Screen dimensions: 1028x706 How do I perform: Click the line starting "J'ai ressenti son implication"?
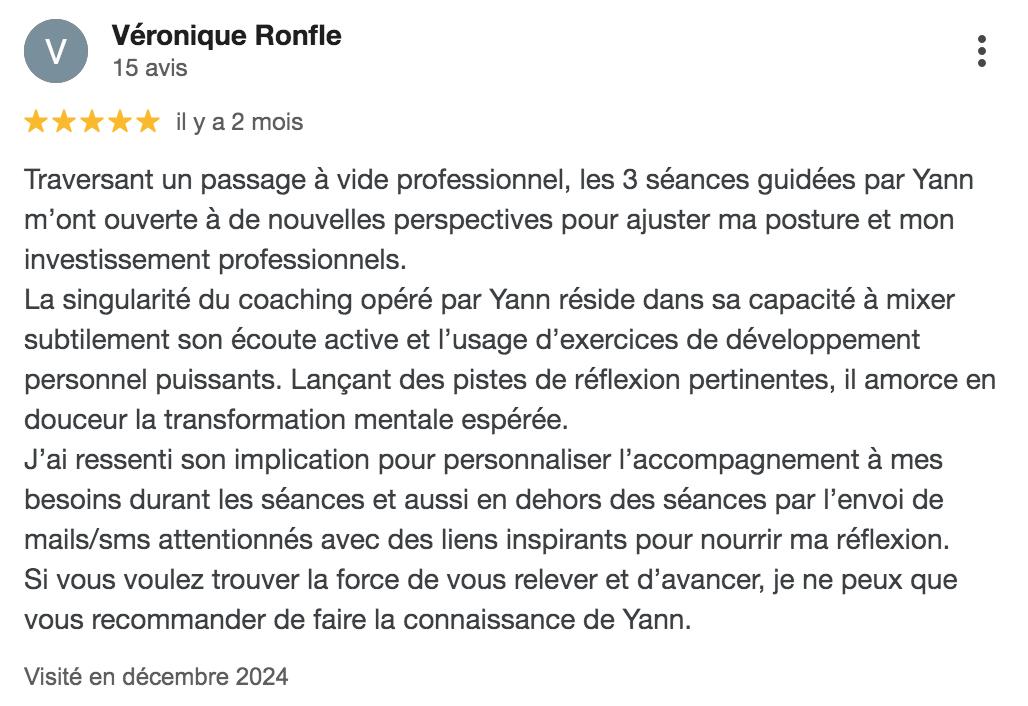point(483,461)
